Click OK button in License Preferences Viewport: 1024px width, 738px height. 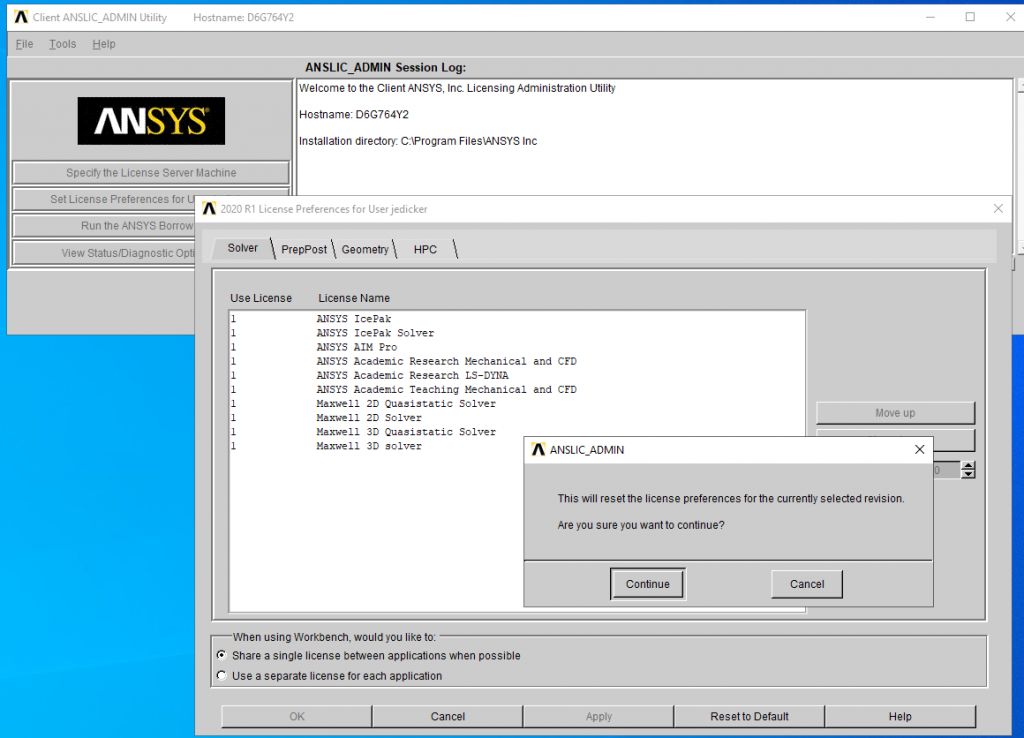pos(296,716)
